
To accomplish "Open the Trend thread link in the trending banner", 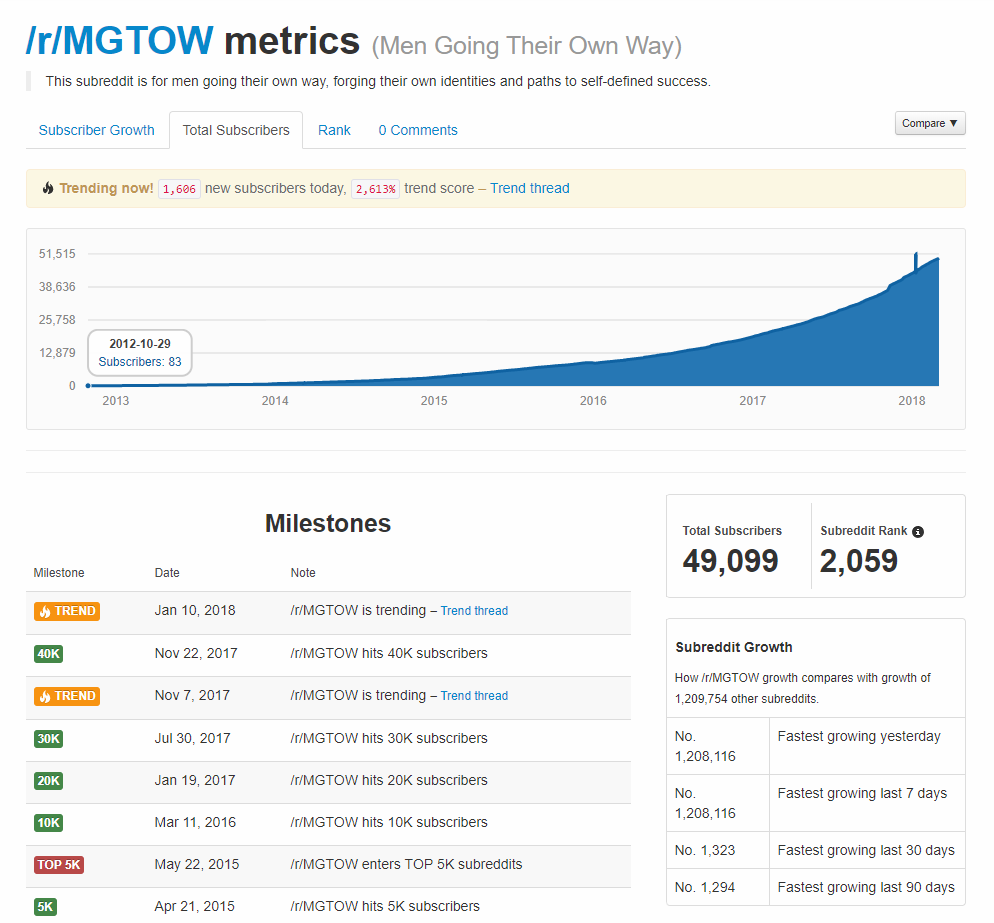I will pos(529,188).
